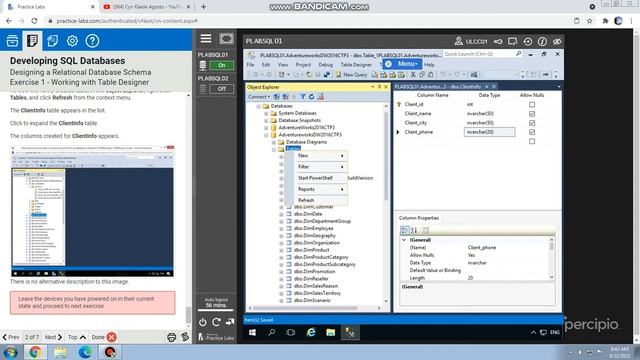
Task: Click the Quick Launch search field
Action: (483, 54)
